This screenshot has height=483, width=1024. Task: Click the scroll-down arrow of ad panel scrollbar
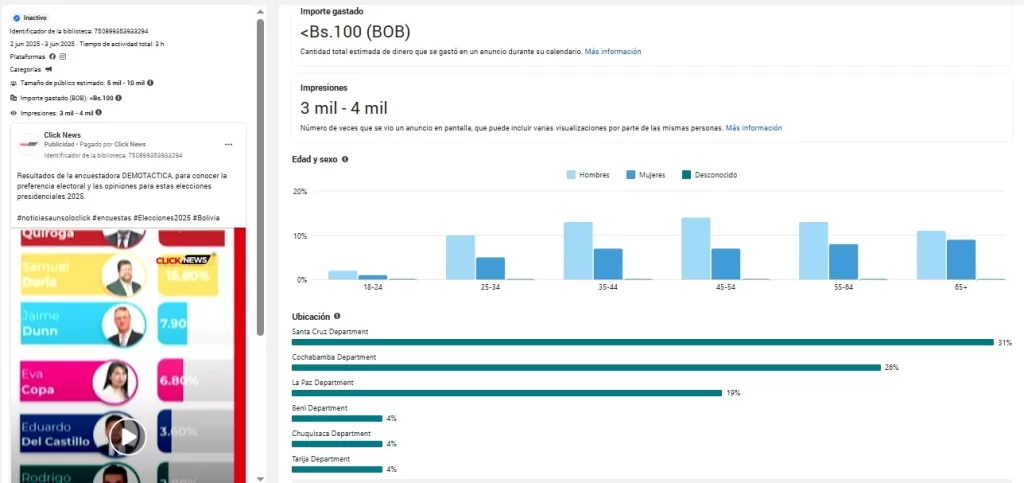pyautogui.click(x=261, y=478)
